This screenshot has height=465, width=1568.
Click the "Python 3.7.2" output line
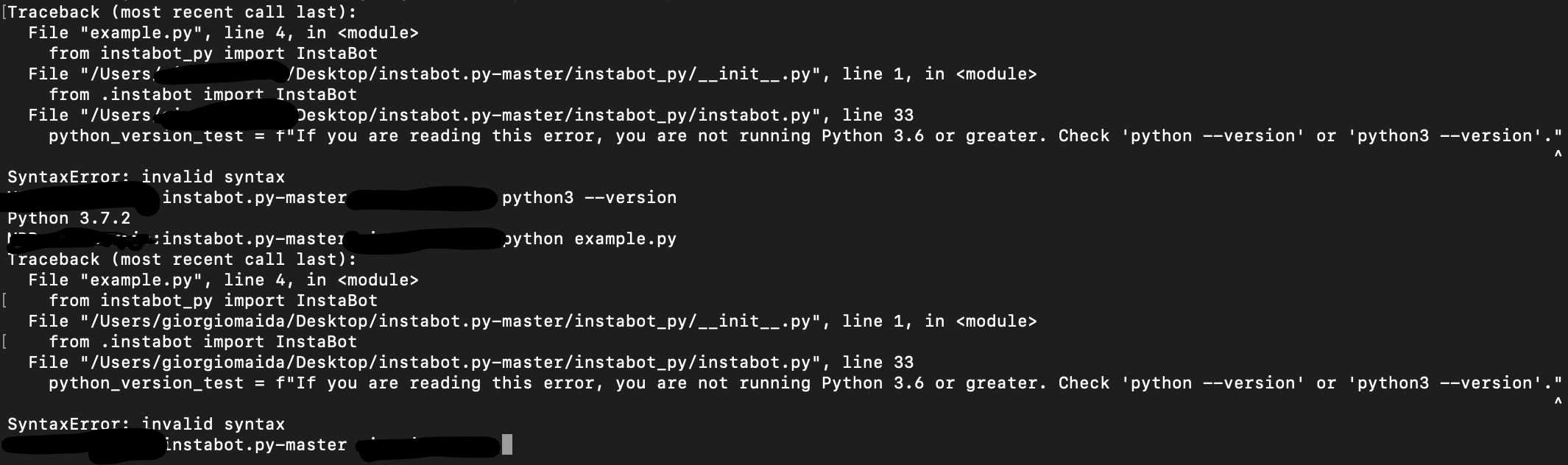click(69, 218)
